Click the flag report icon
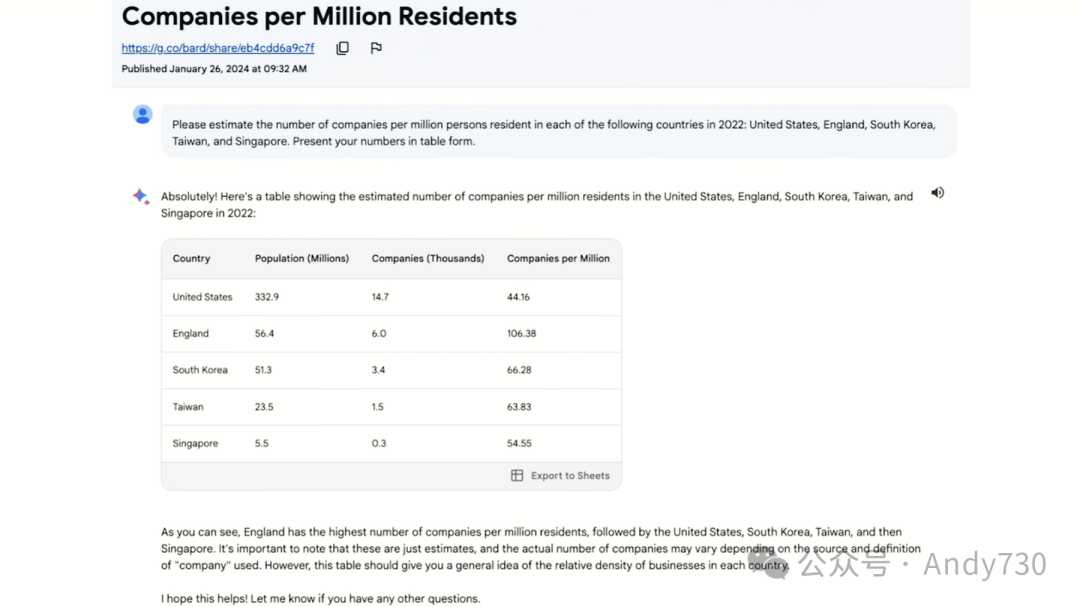Viewport: 1080px width, 607px height. [376, 48]
